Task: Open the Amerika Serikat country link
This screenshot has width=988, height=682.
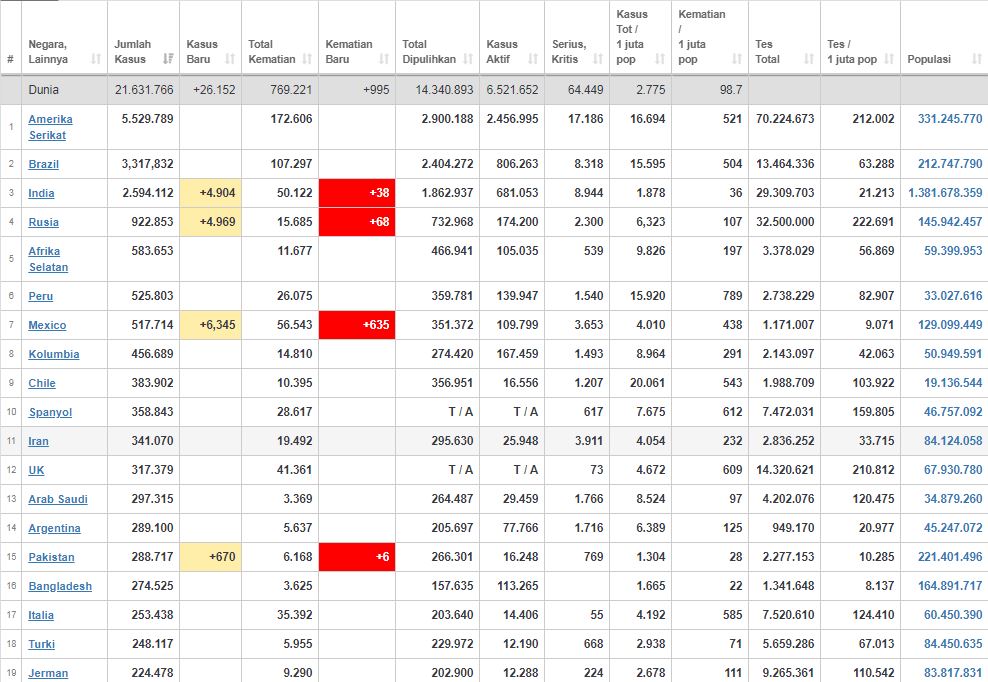Action: [50, 127]
